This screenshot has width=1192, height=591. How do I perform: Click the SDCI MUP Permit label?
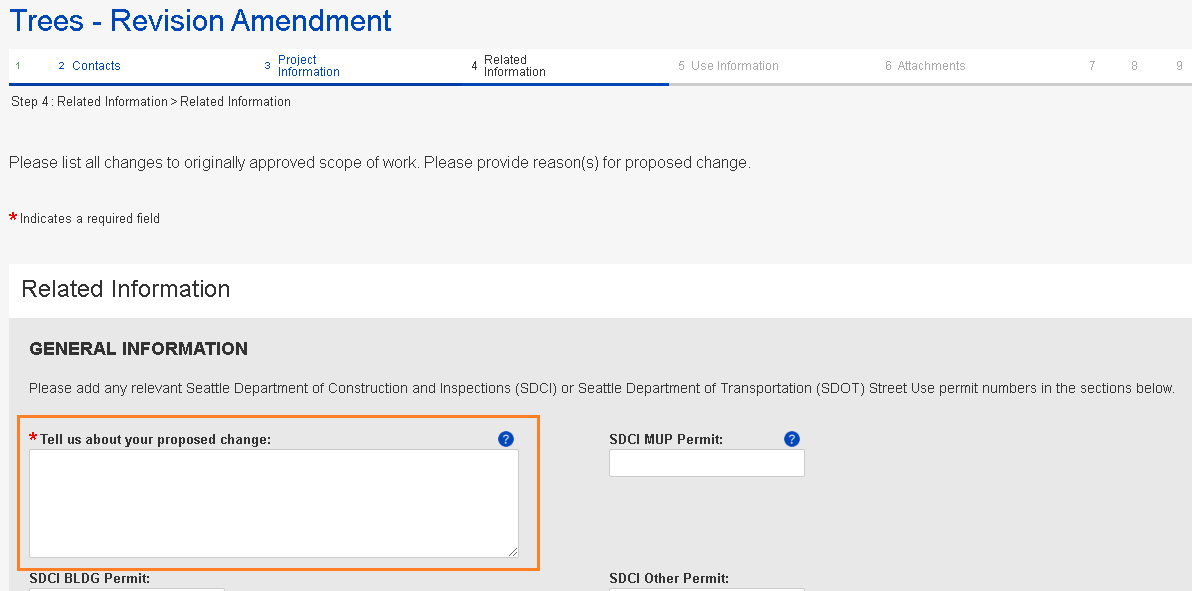(665, 439)
